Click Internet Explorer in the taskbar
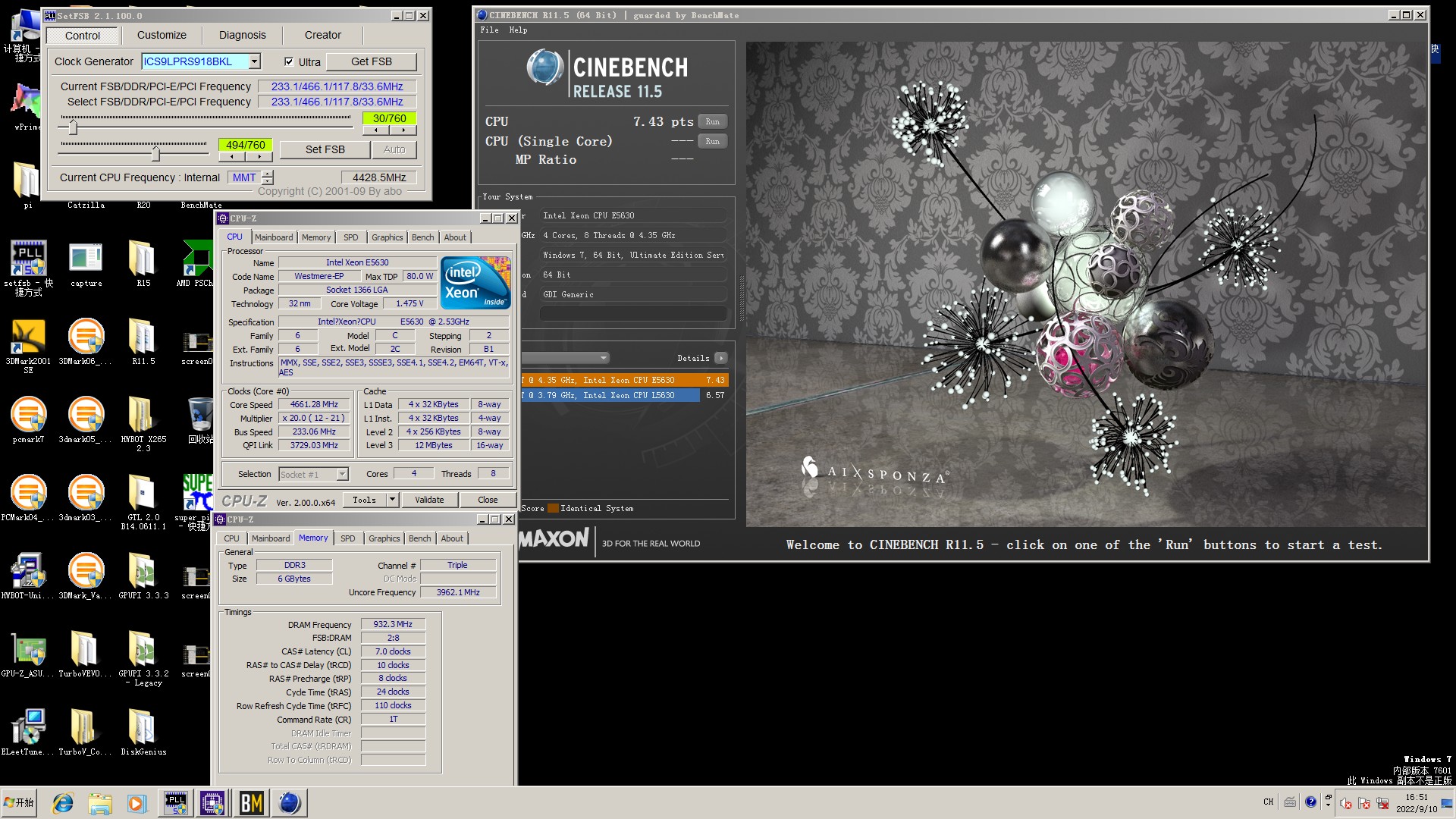Viewport: 1456px width, 819px height. (x=62, y=803)
